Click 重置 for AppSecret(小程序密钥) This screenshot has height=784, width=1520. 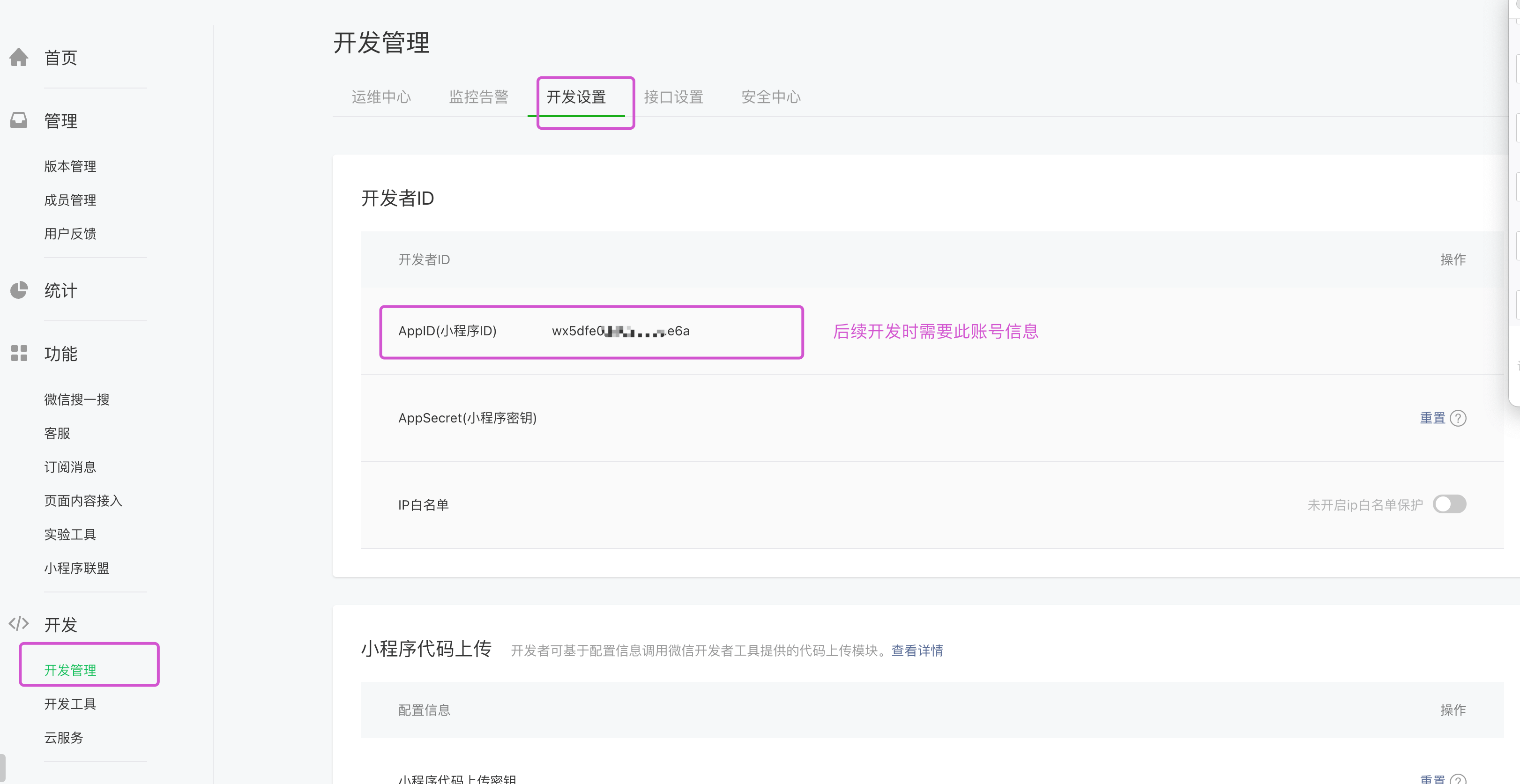tap(1432, 418)
